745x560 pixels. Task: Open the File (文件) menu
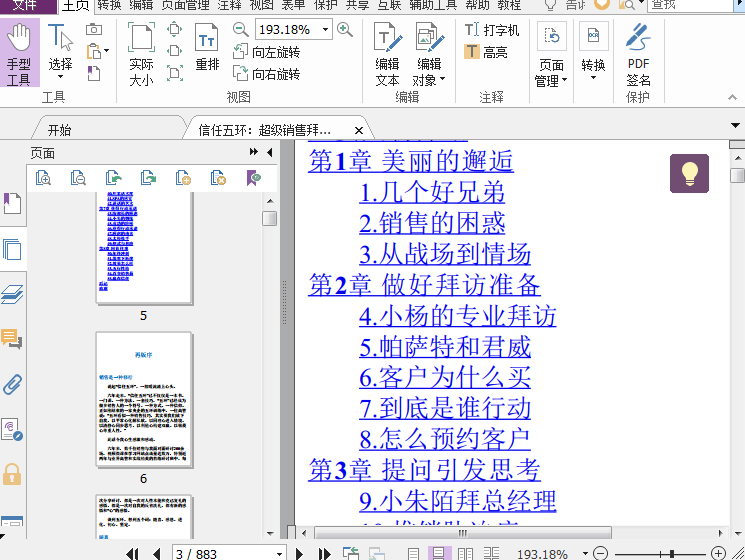point(25,5)
